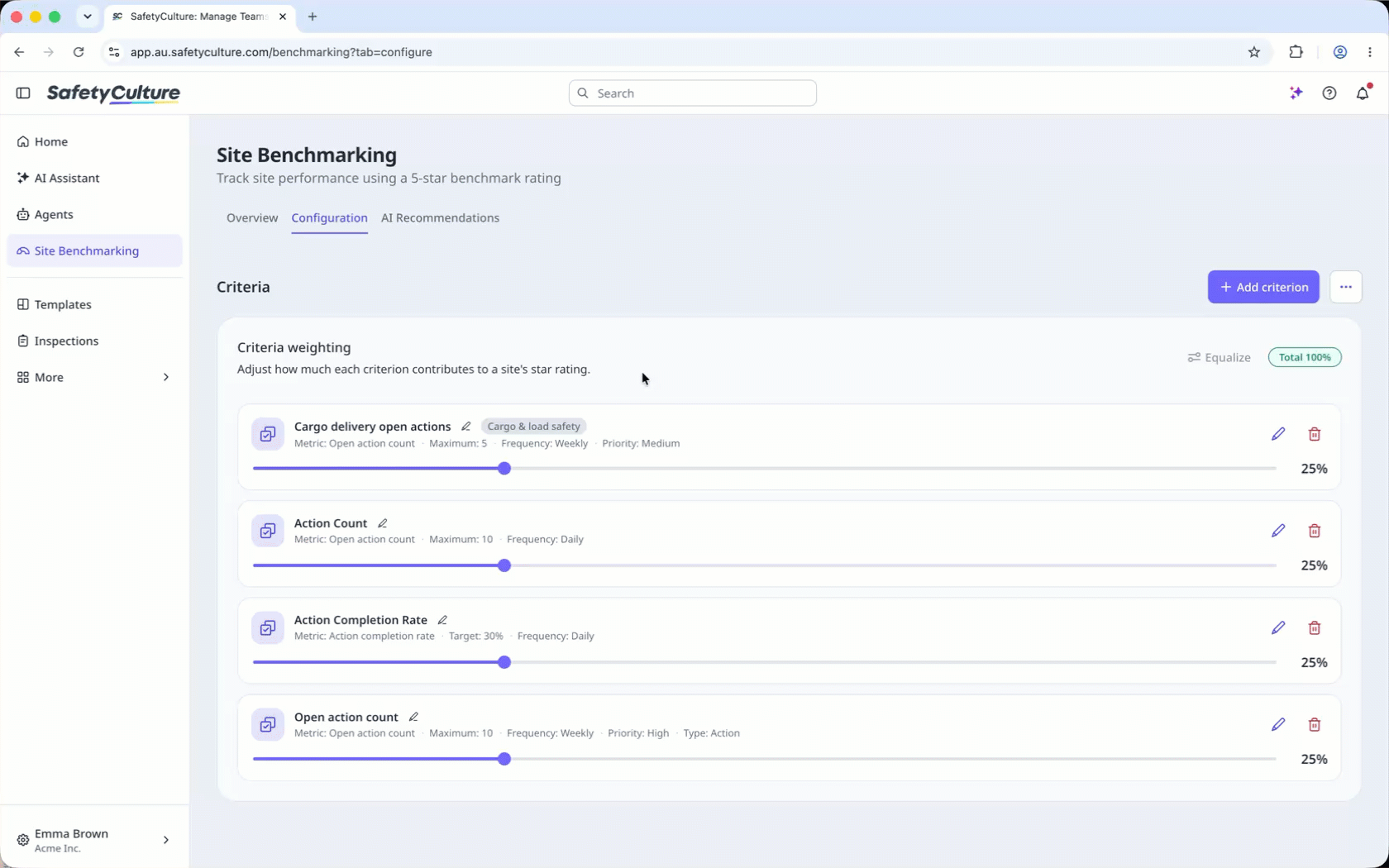Open Chrome's three-dot menu
Screen dimensions: 1389x868
pos(1370,52)
